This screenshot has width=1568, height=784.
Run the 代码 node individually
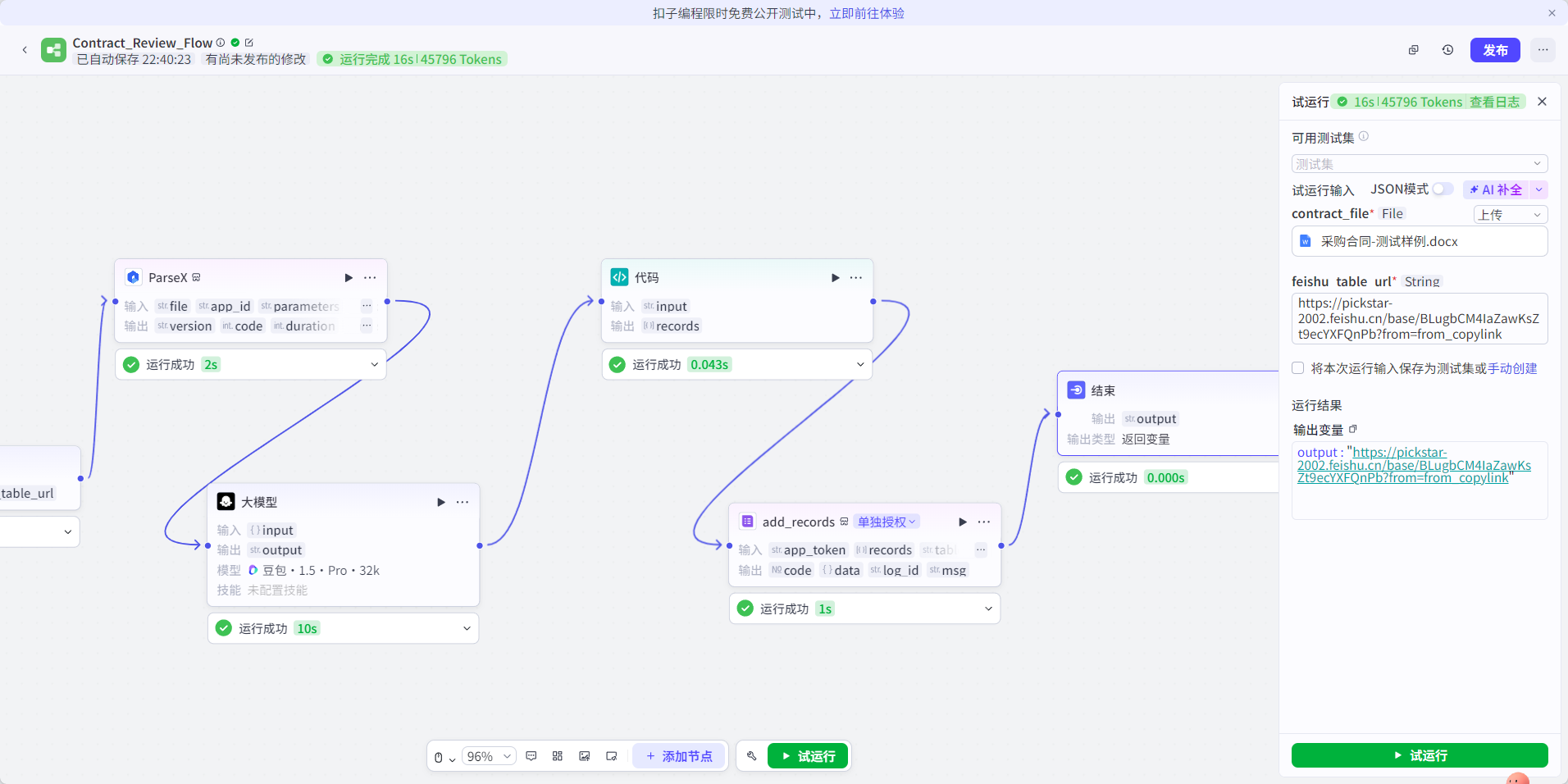[x=835, y=277]
